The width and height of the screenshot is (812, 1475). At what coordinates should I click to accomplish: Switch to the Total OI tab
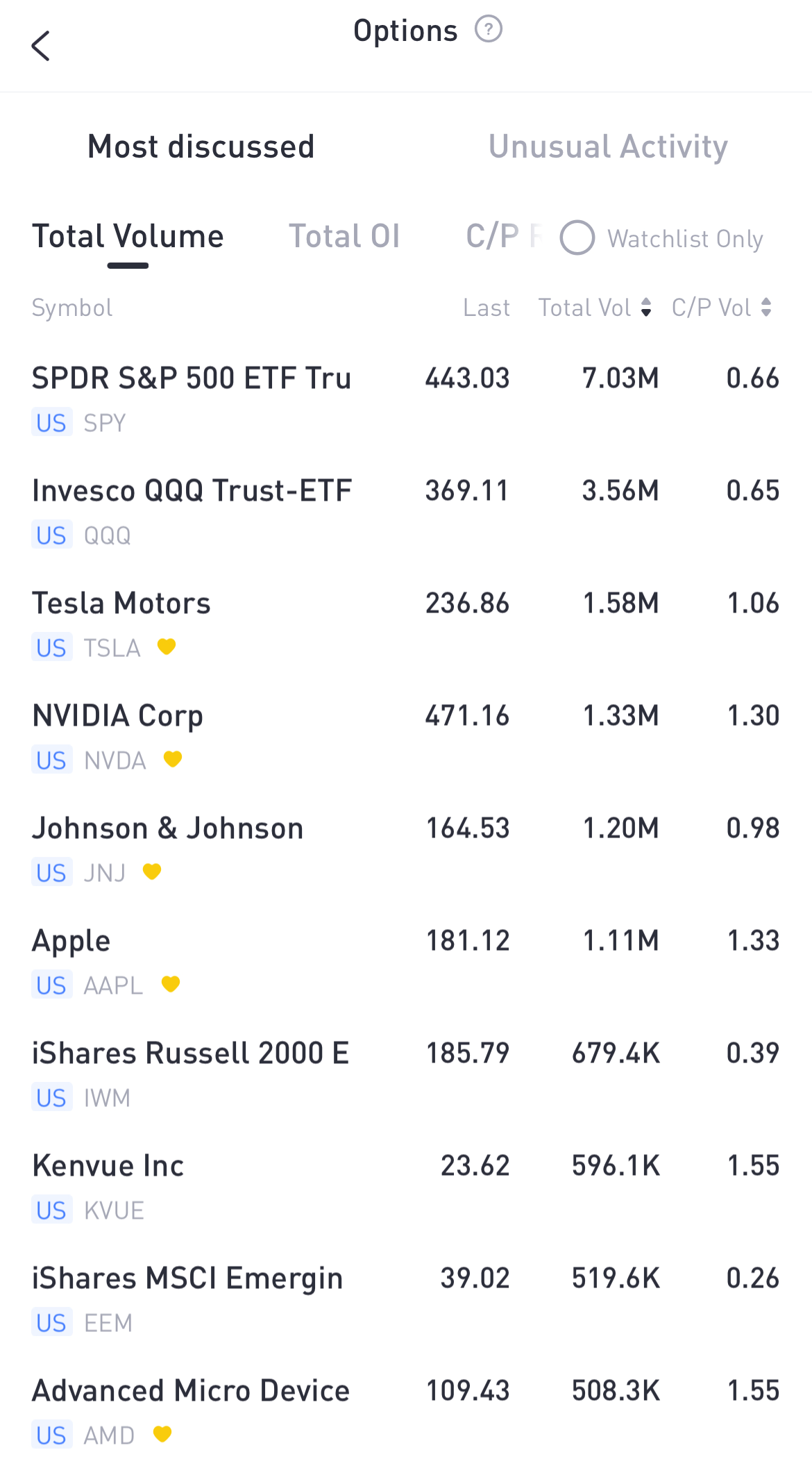point(344,236)
